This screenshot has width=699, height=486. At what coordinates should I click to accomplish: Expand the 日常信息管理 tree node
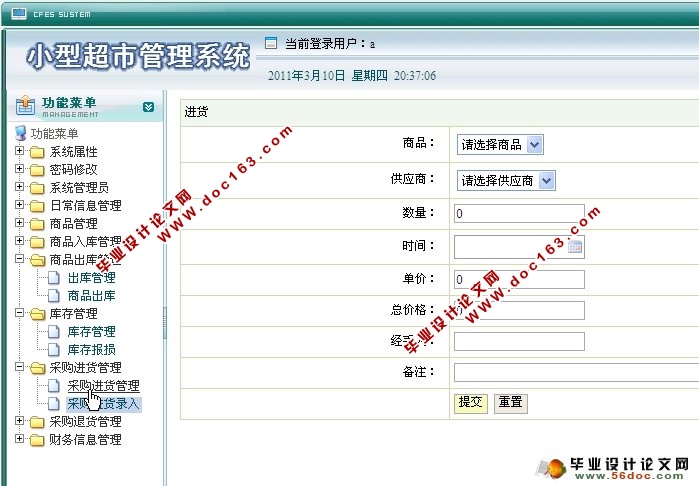pyautogui.click(x=19, y=205)
